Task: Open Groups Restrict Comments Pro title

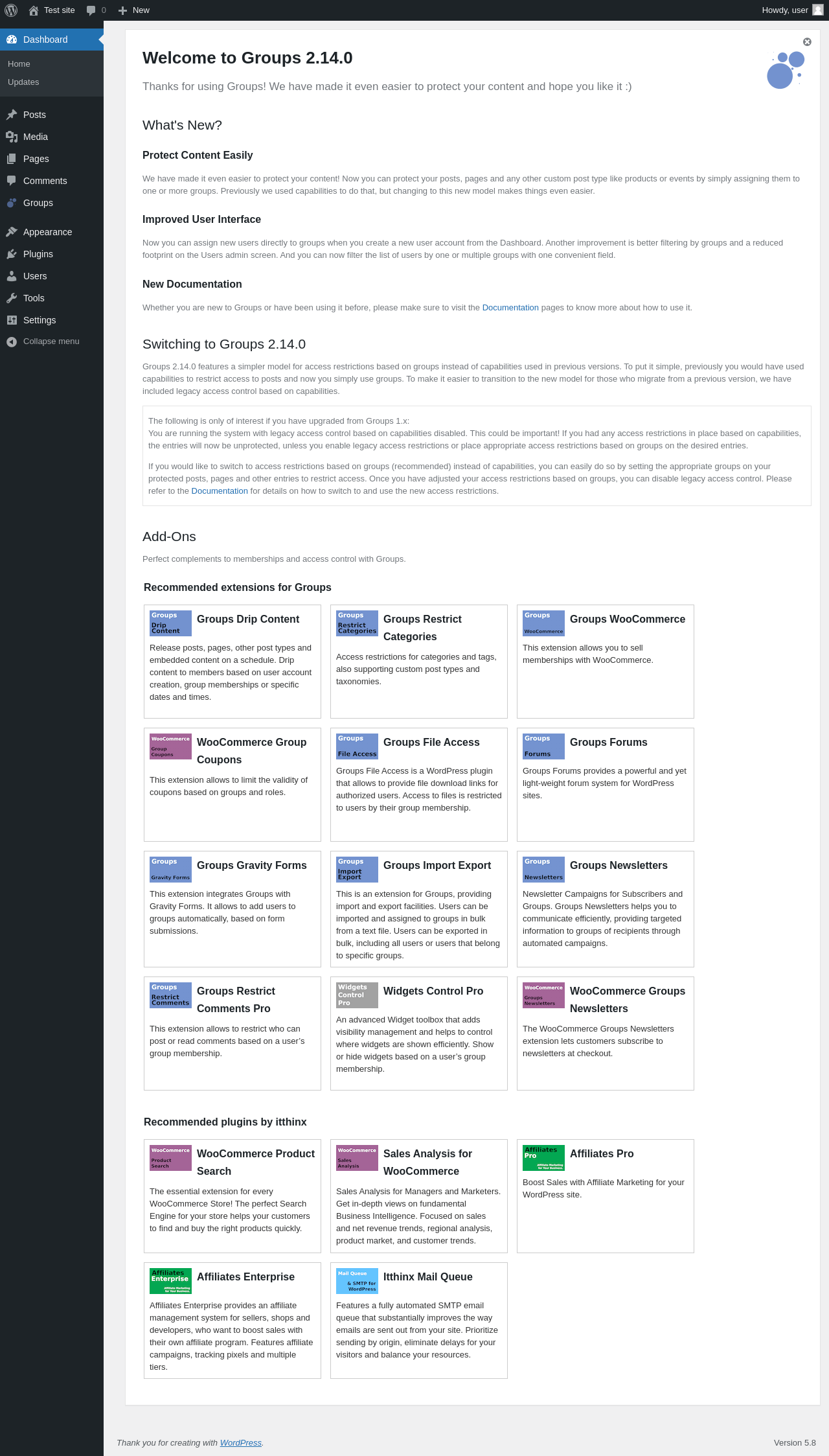Action: click(x=236, y=1000)
